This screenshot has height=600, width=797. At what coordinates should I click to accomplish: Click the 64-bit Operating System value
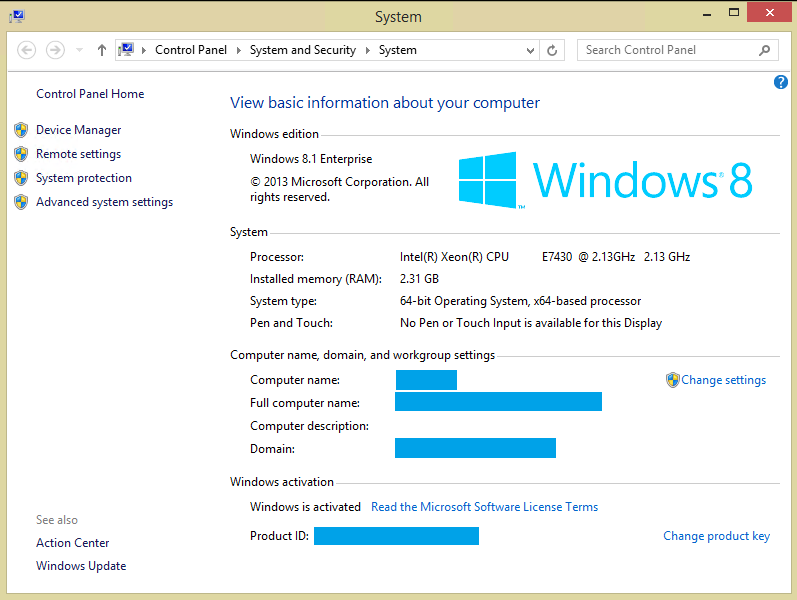(x=520, y=301)
